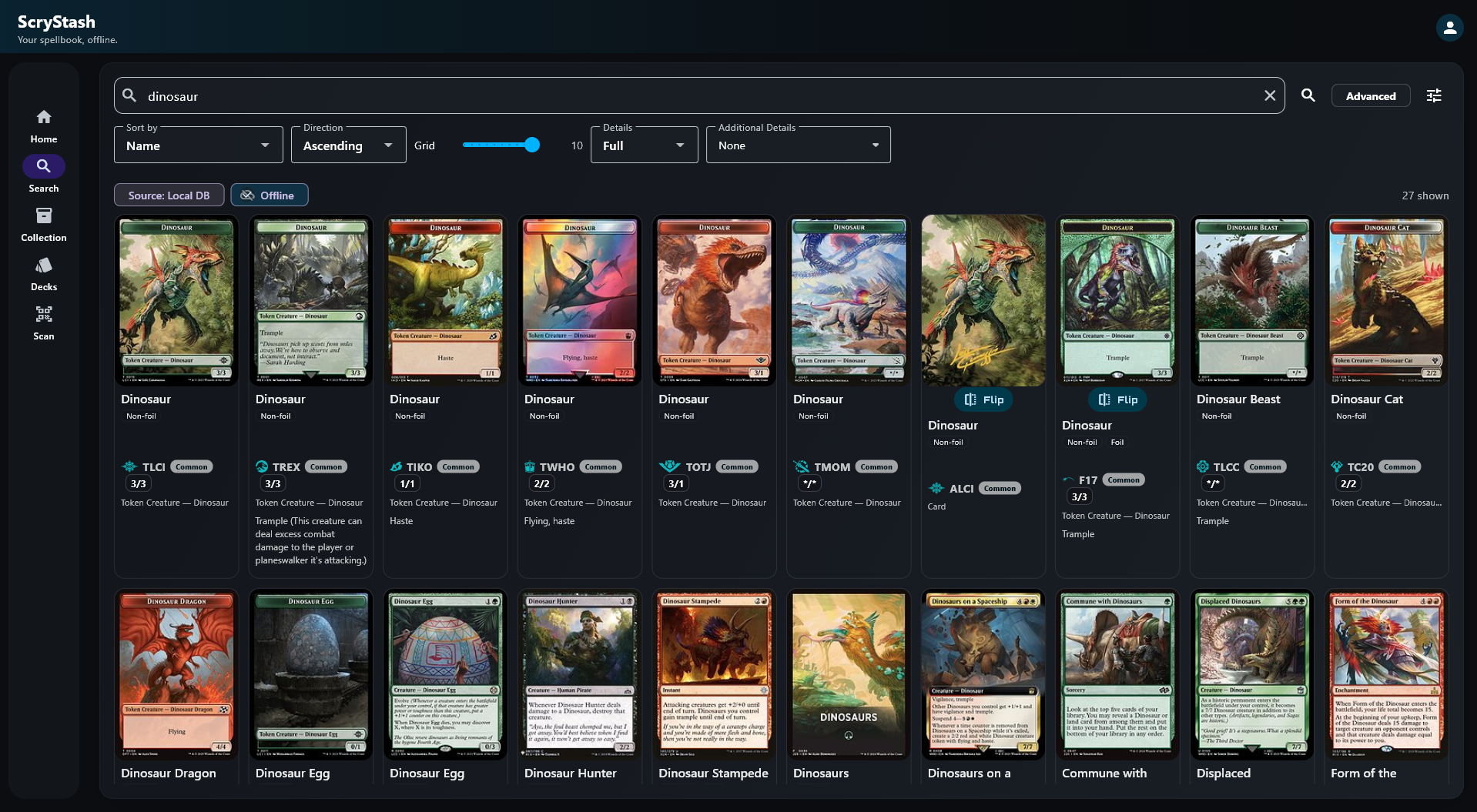
Task: Go to the Decks section
Action: [x=44, y=274]
